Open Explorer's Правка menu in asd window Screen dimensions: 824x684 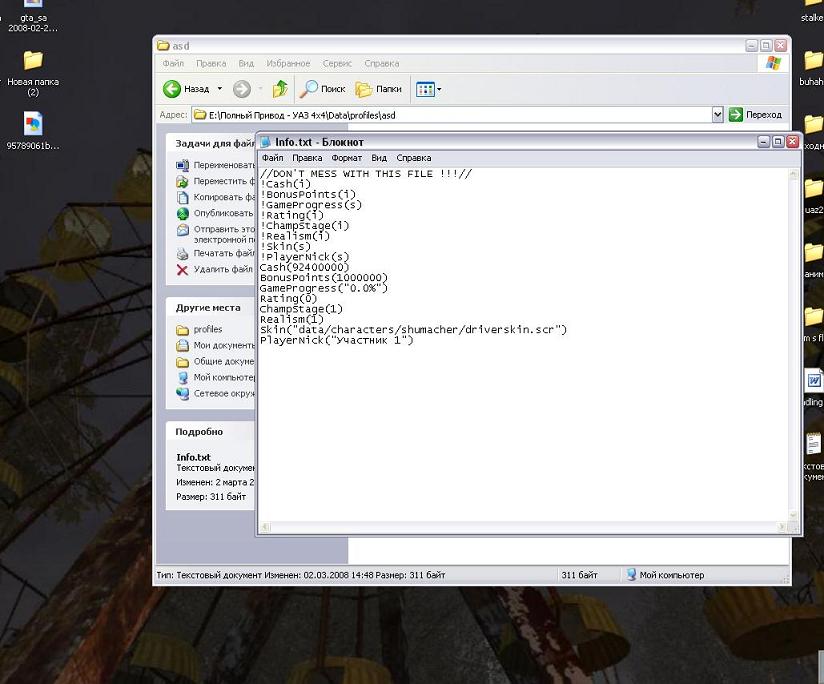(211, 63)
